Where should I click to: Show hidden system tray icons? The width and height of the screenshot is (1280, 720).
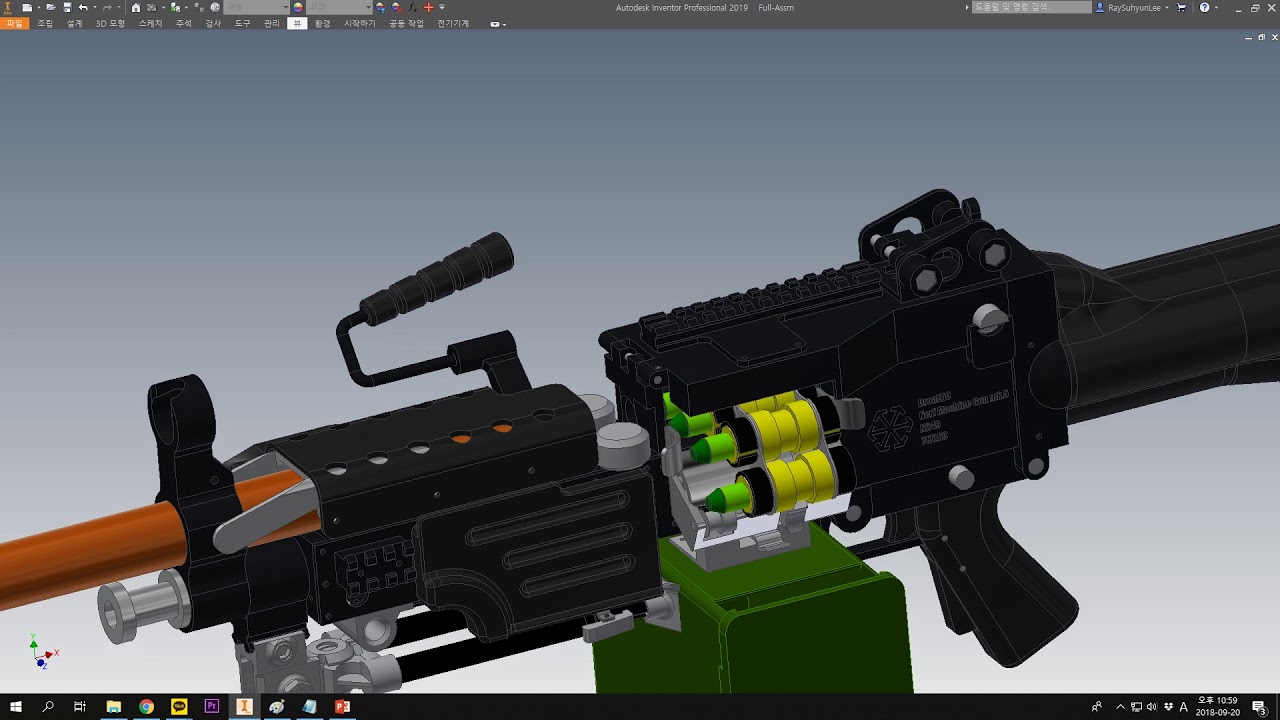pyautogui.click(x=1120, y=707)
